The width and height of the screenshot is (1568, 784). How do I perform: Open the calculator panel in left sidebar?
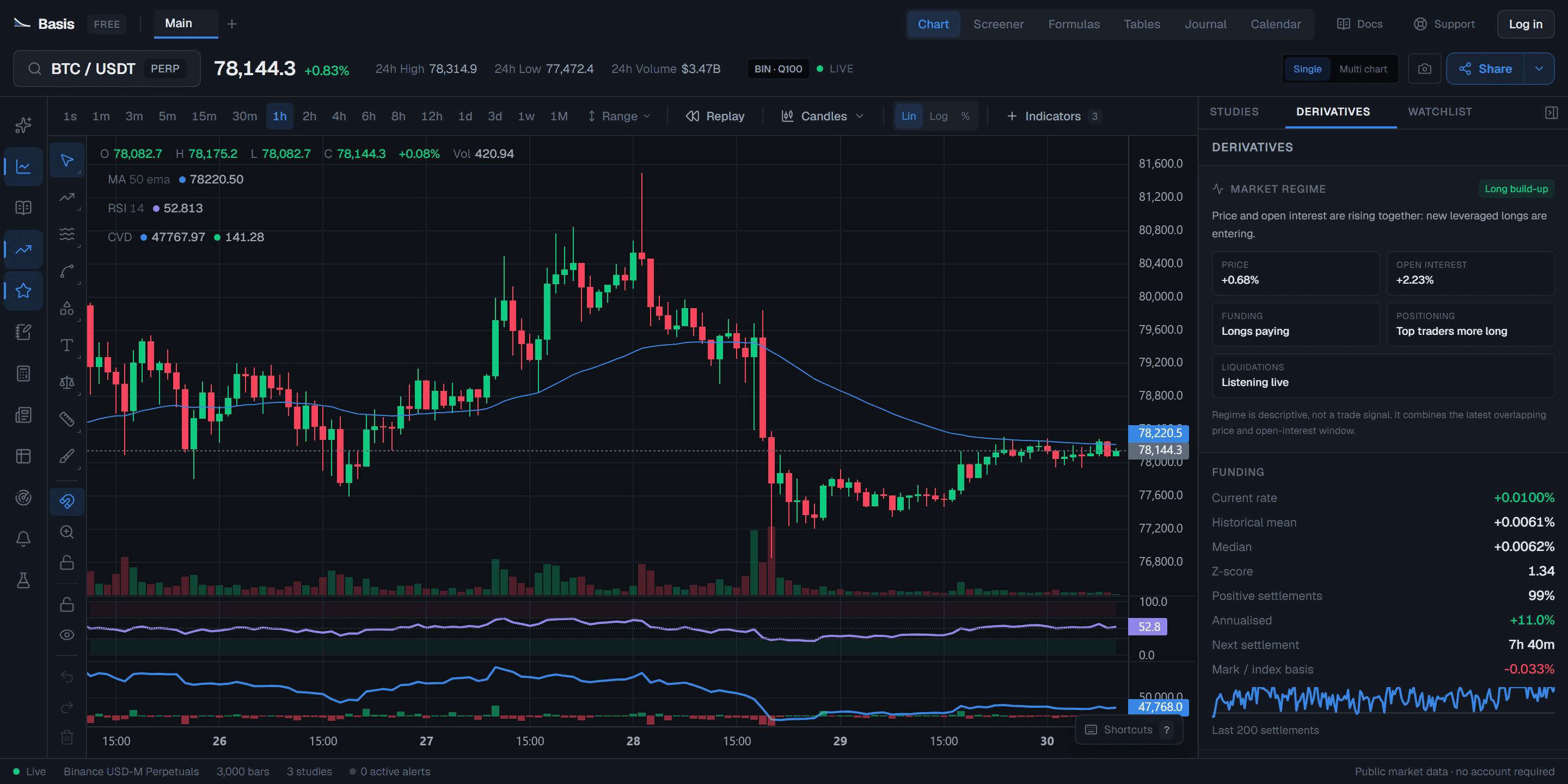(x=23, y=373)
